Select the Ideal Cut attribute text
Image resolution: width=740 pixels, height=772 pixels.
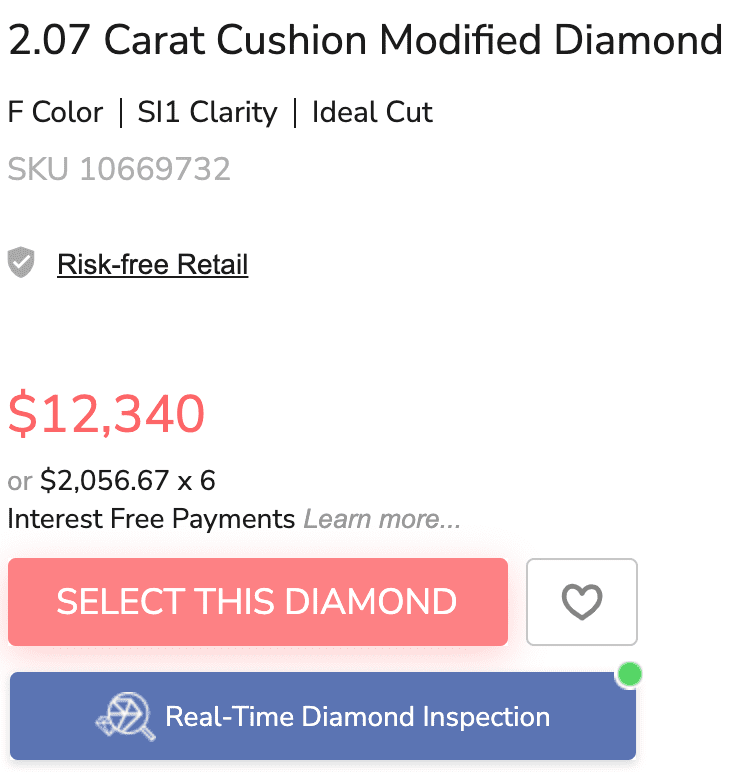(372, 111)
